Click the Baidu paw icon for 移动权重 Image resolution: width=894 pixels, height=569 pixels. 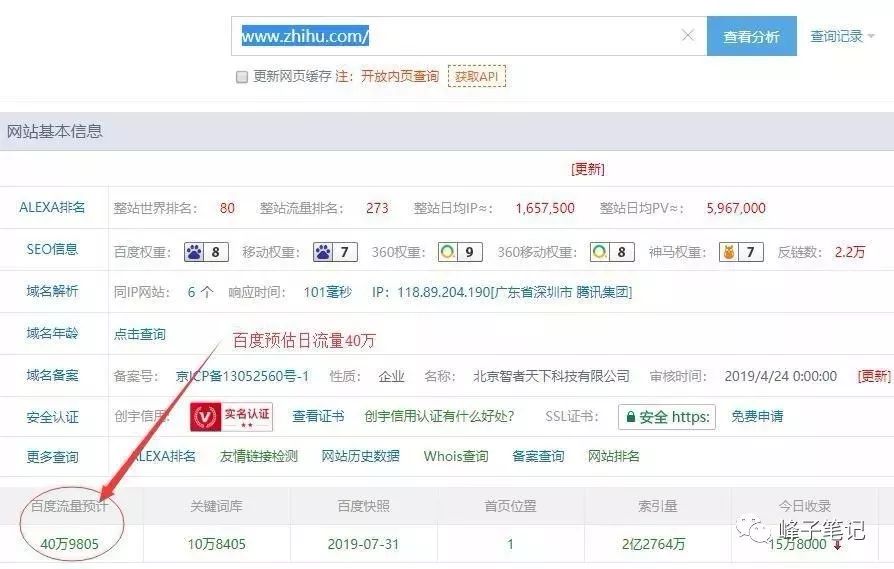click(x=323, y=252)
